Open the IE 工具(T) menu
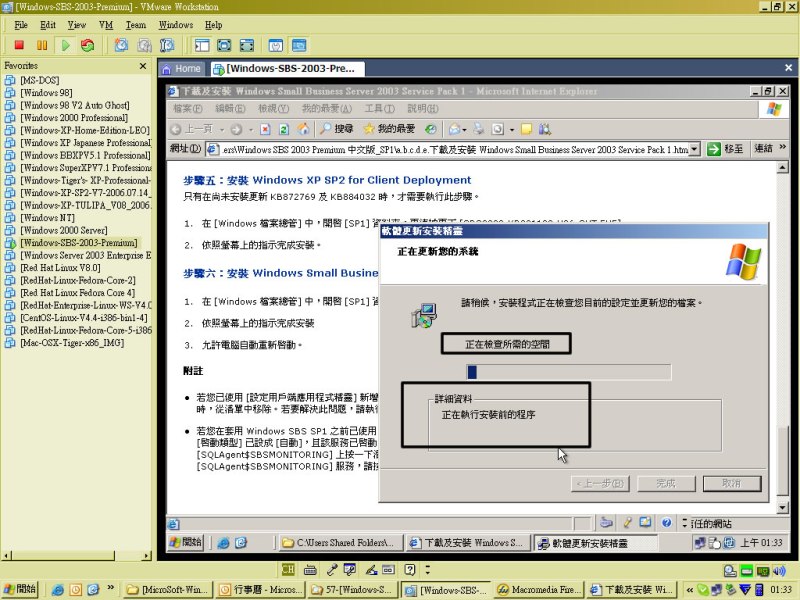The height and width of the screenshot is (600, 800). coord(380,109)
